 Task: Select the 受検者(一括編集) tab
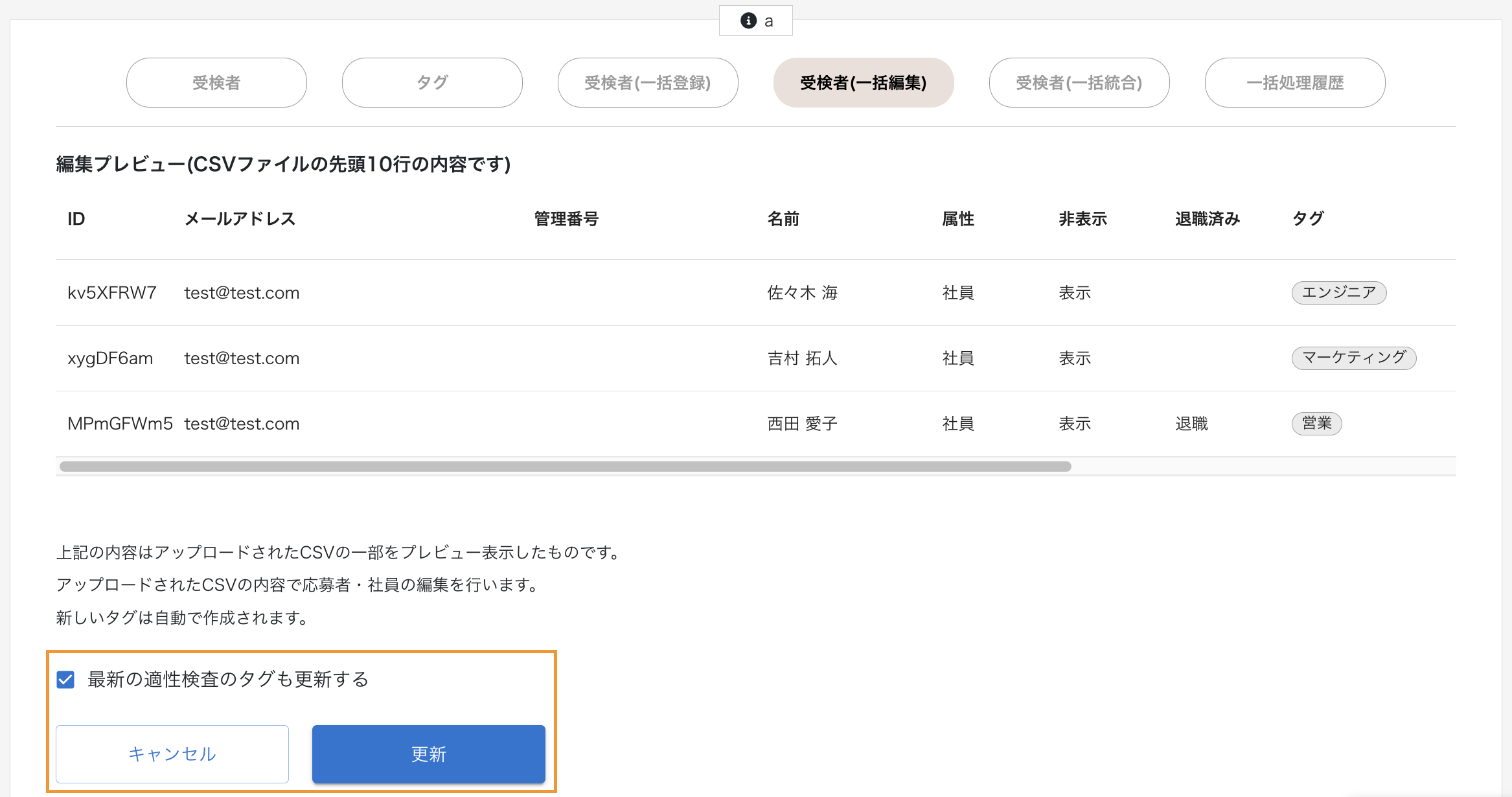click(863, 83)
